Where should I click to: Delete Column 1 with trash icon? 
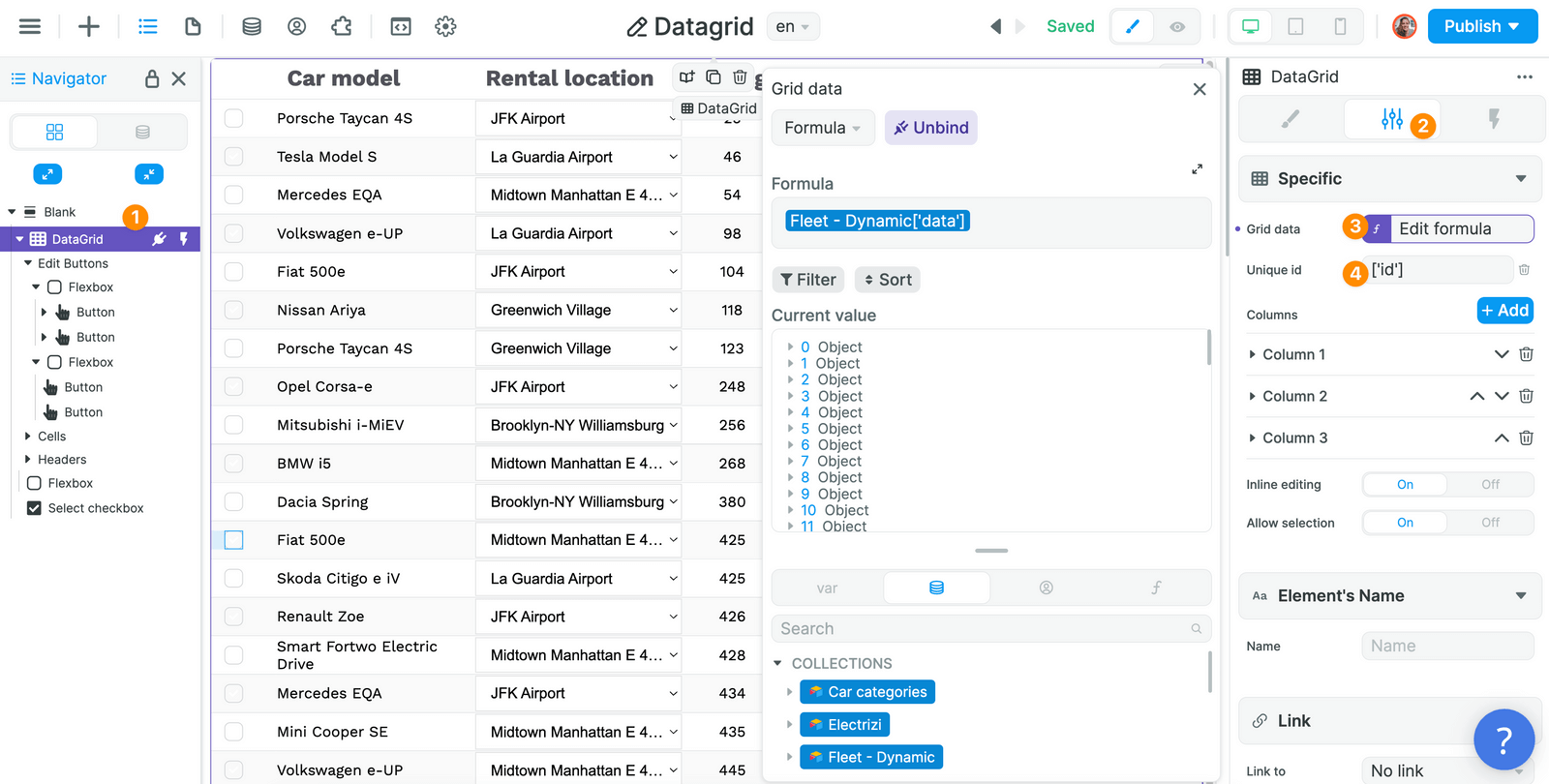(1526, 354)
